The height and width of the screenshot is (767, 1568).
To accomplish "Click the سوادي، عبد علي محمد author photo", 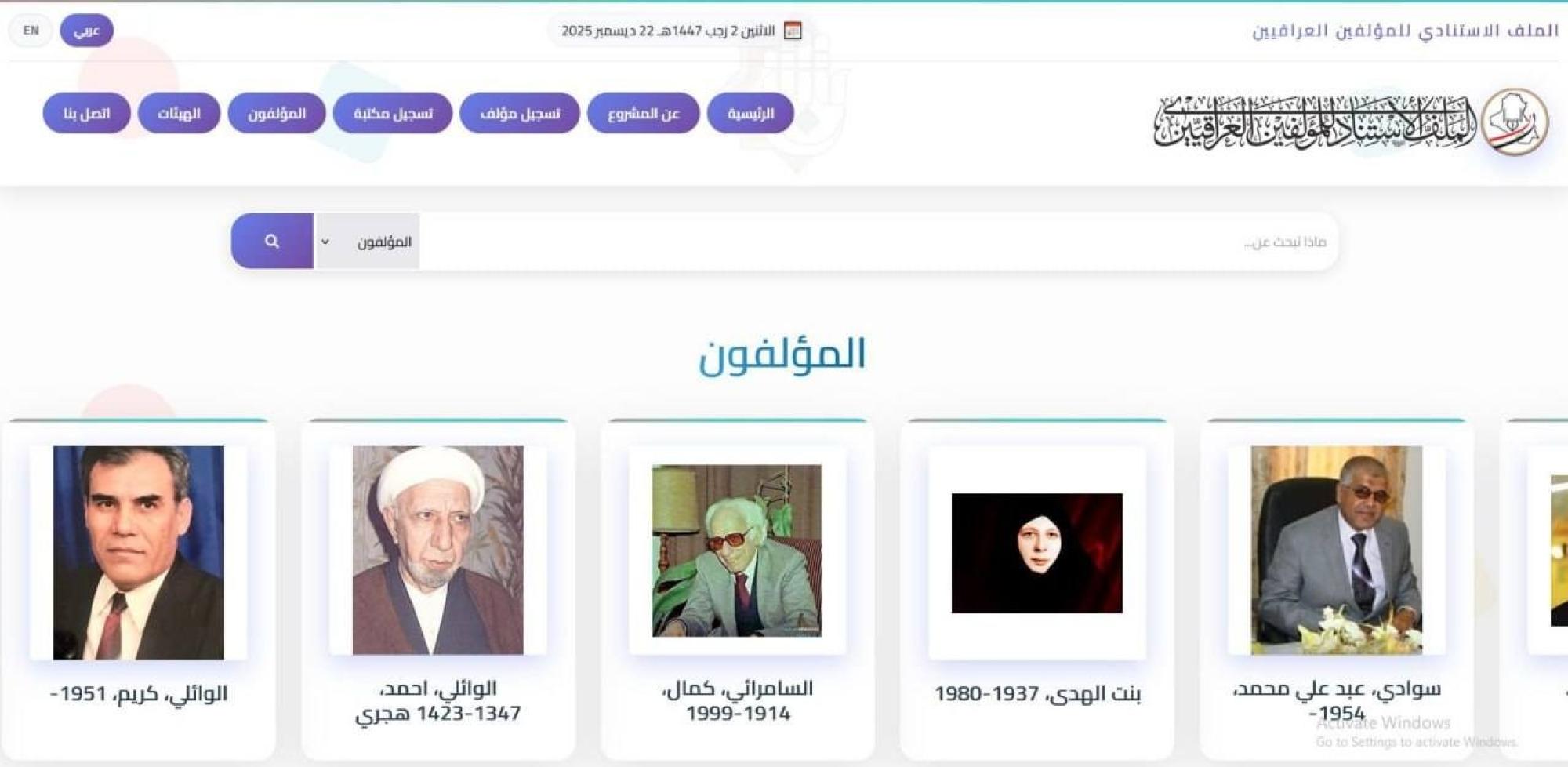I will coord(1336,551).
